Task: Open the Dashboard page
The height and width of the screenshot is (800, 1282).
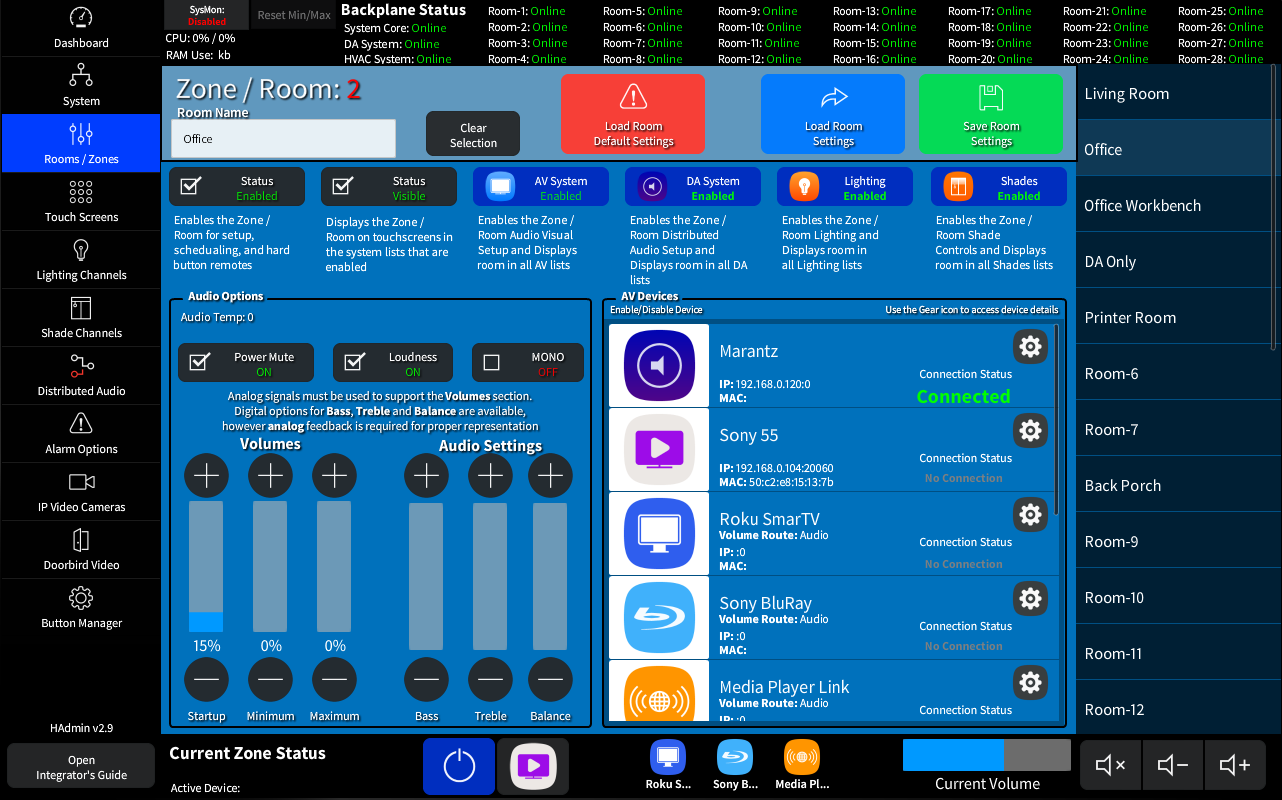Action: coord(81,28)
